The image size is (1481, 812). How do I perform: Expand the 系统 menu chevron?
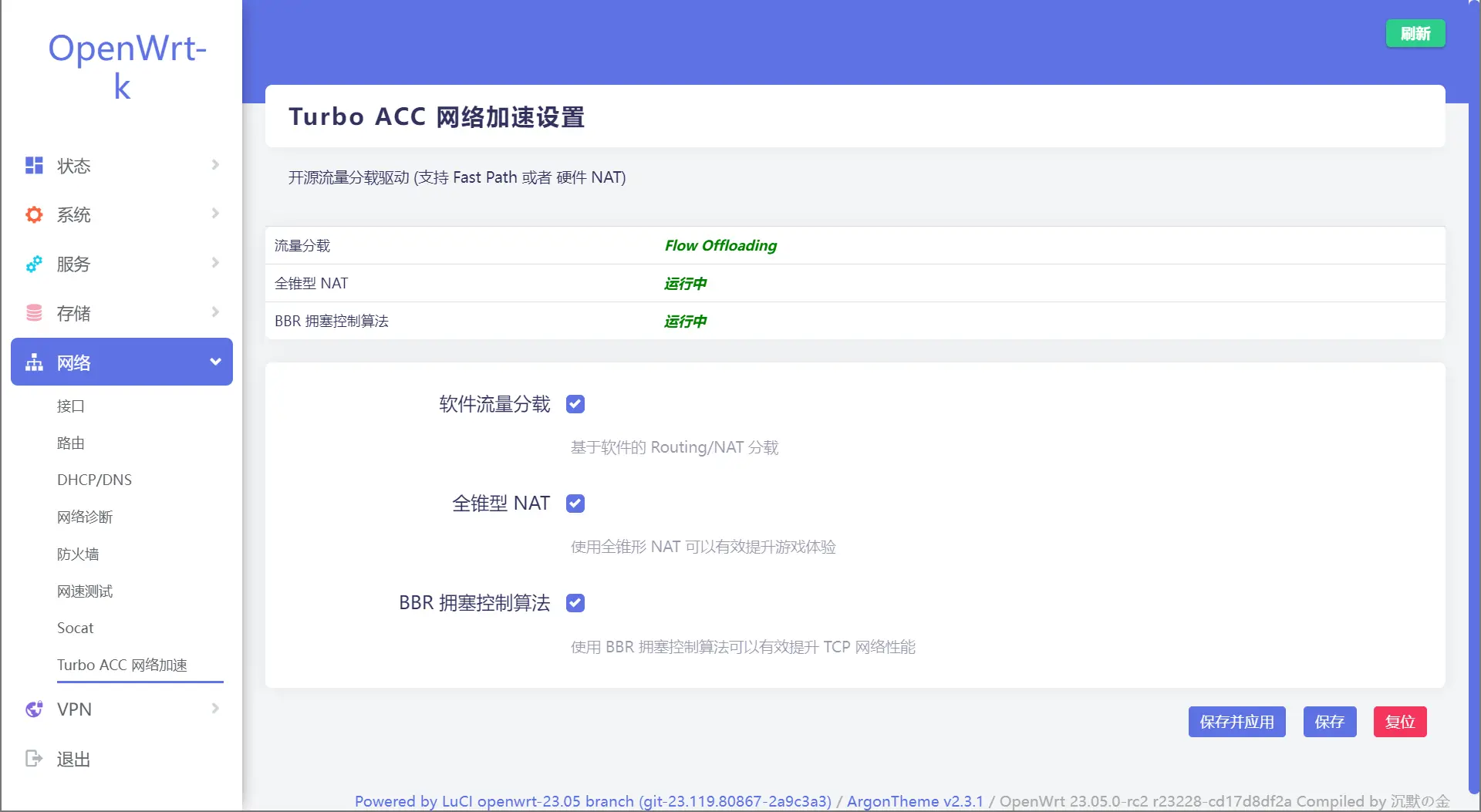(x=215, y=213)
